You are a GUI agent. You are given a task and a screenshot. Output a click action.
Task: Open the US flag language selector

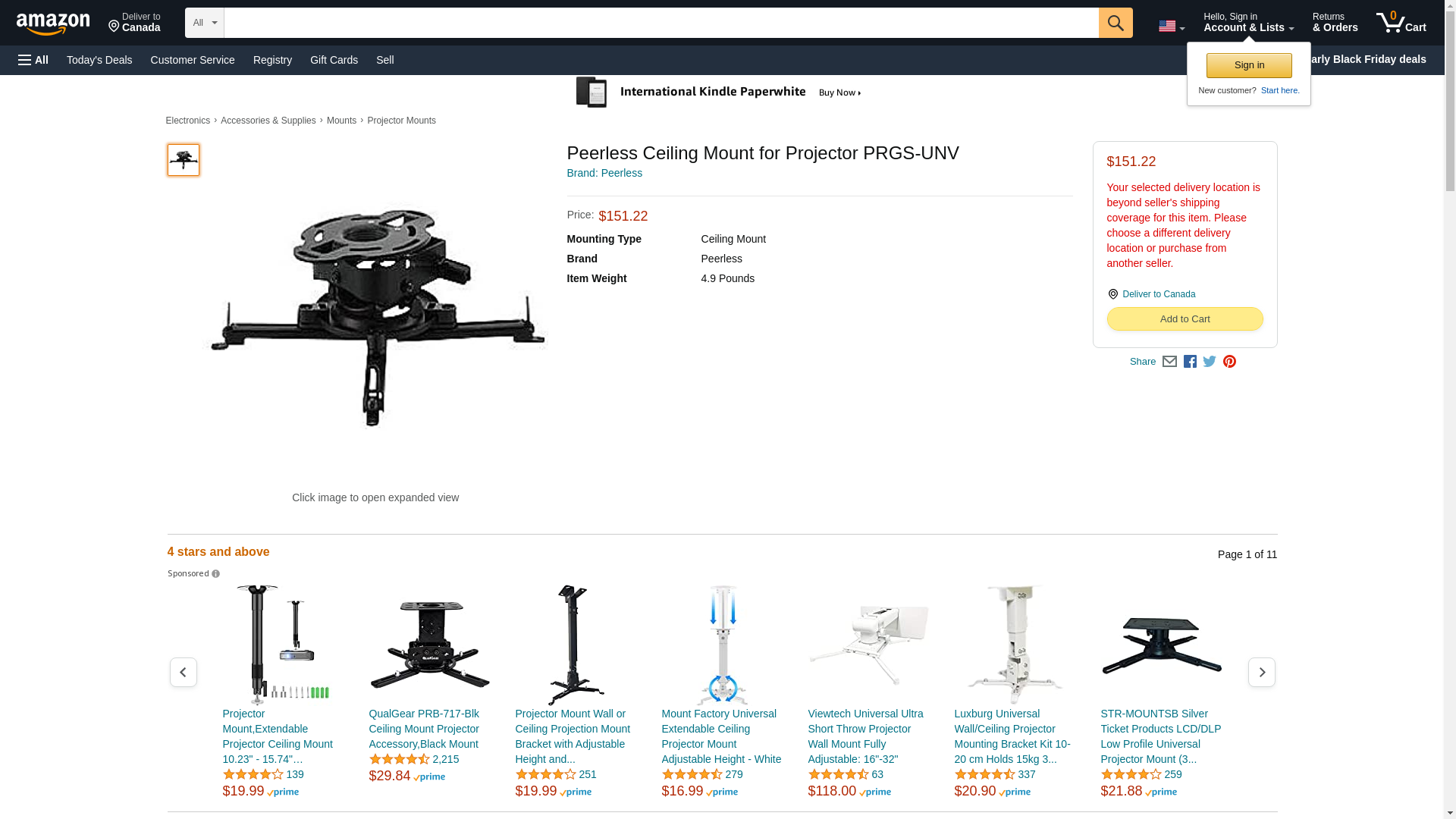coord(1171,27)
